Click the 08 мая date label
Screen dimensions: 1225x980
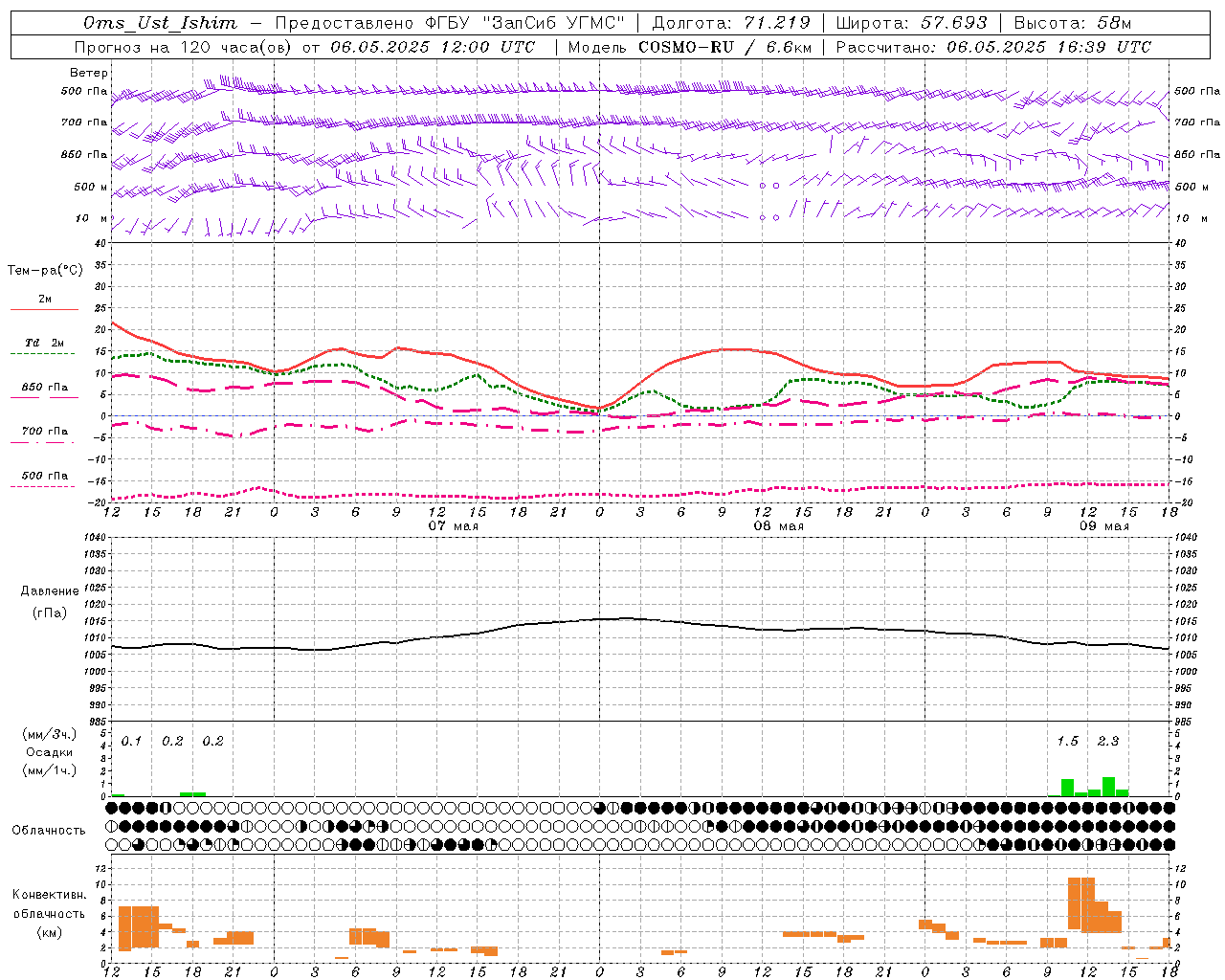click(x=779, y=526)
